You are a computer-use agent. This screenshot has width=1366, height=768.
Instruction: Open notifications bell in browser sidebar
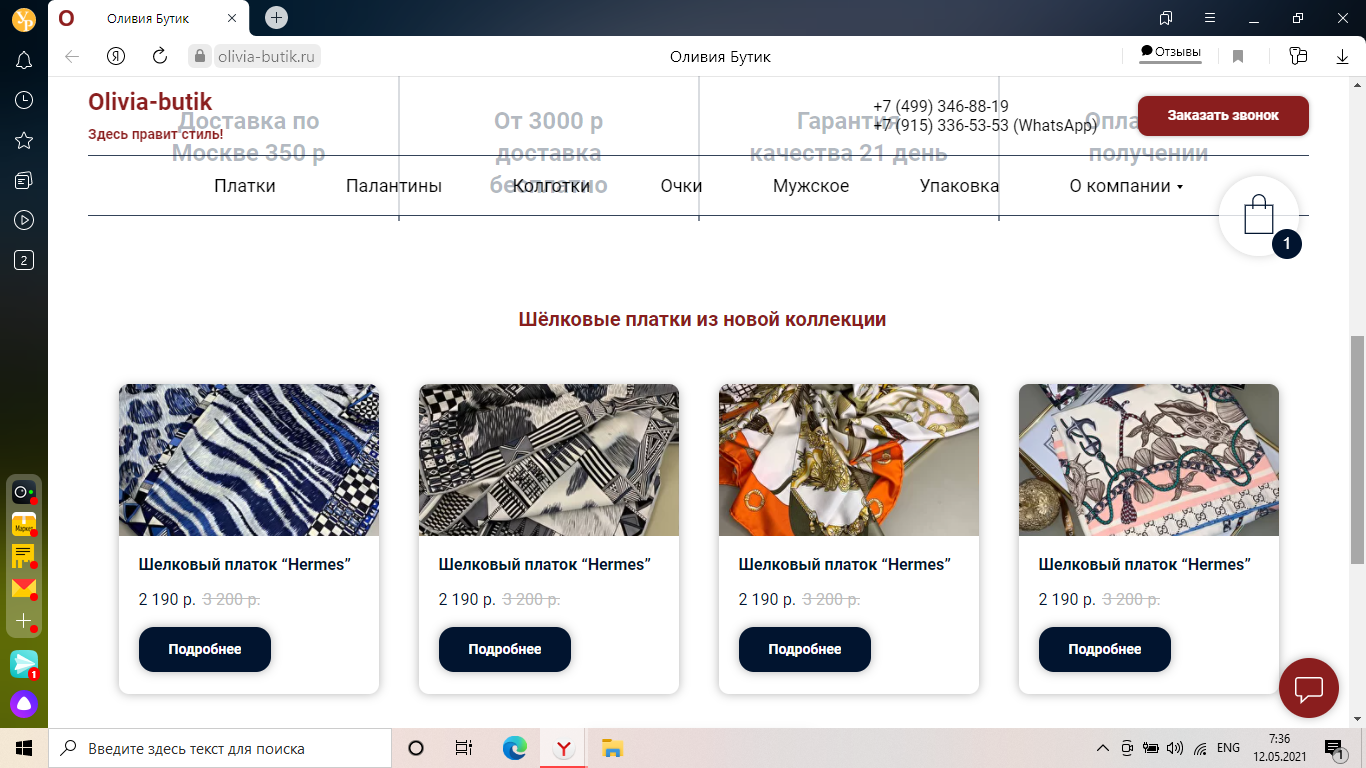(x=24, y=60)
